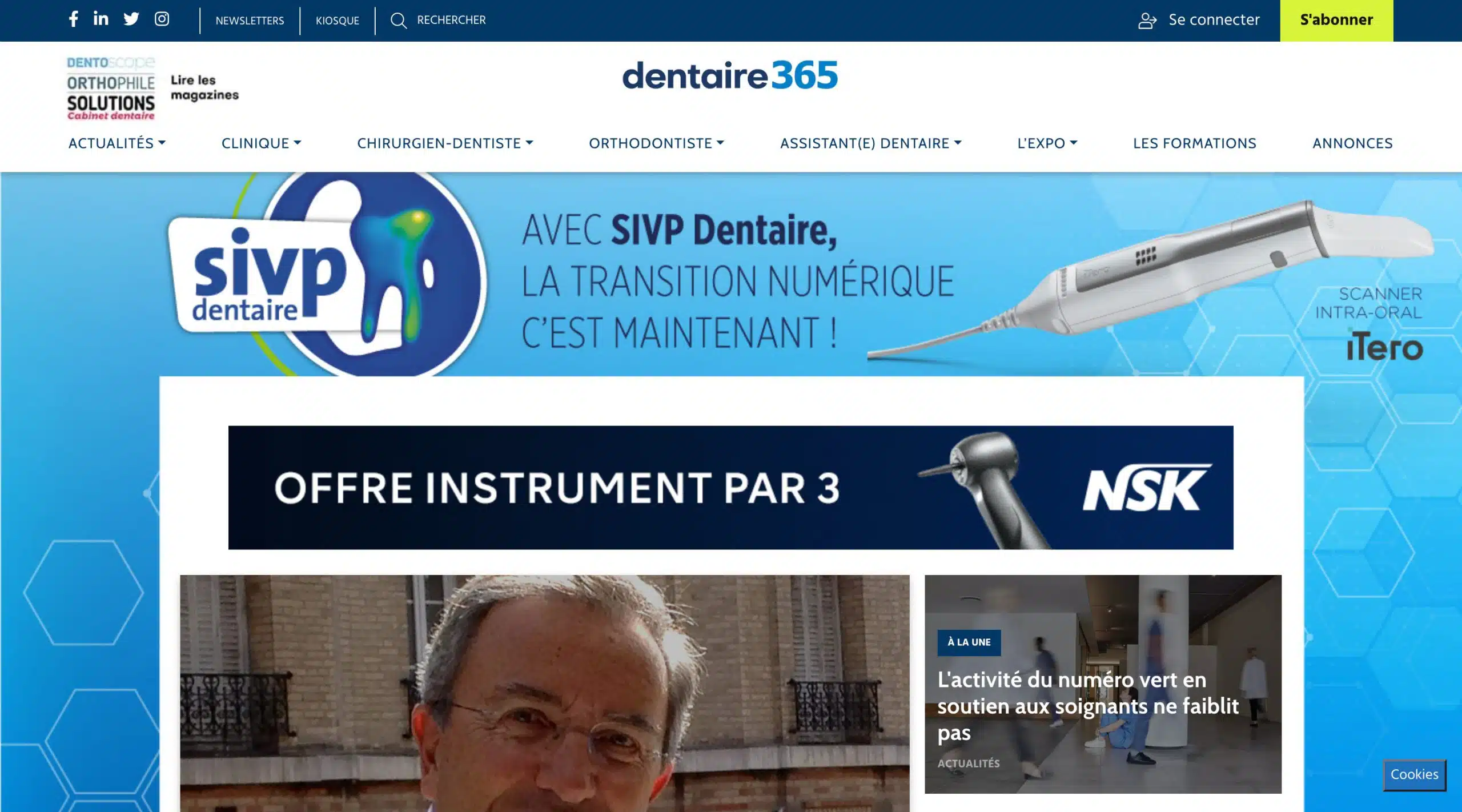1462x812 pixels.
Task: Open the Lire les magazines logo block
Action: pos(153,88)
